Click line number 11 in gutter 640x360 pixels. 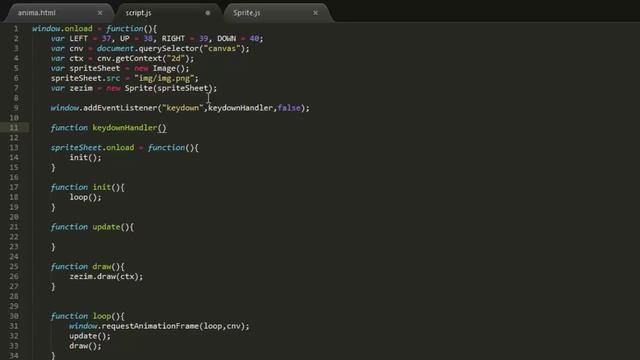click(14, 128)
